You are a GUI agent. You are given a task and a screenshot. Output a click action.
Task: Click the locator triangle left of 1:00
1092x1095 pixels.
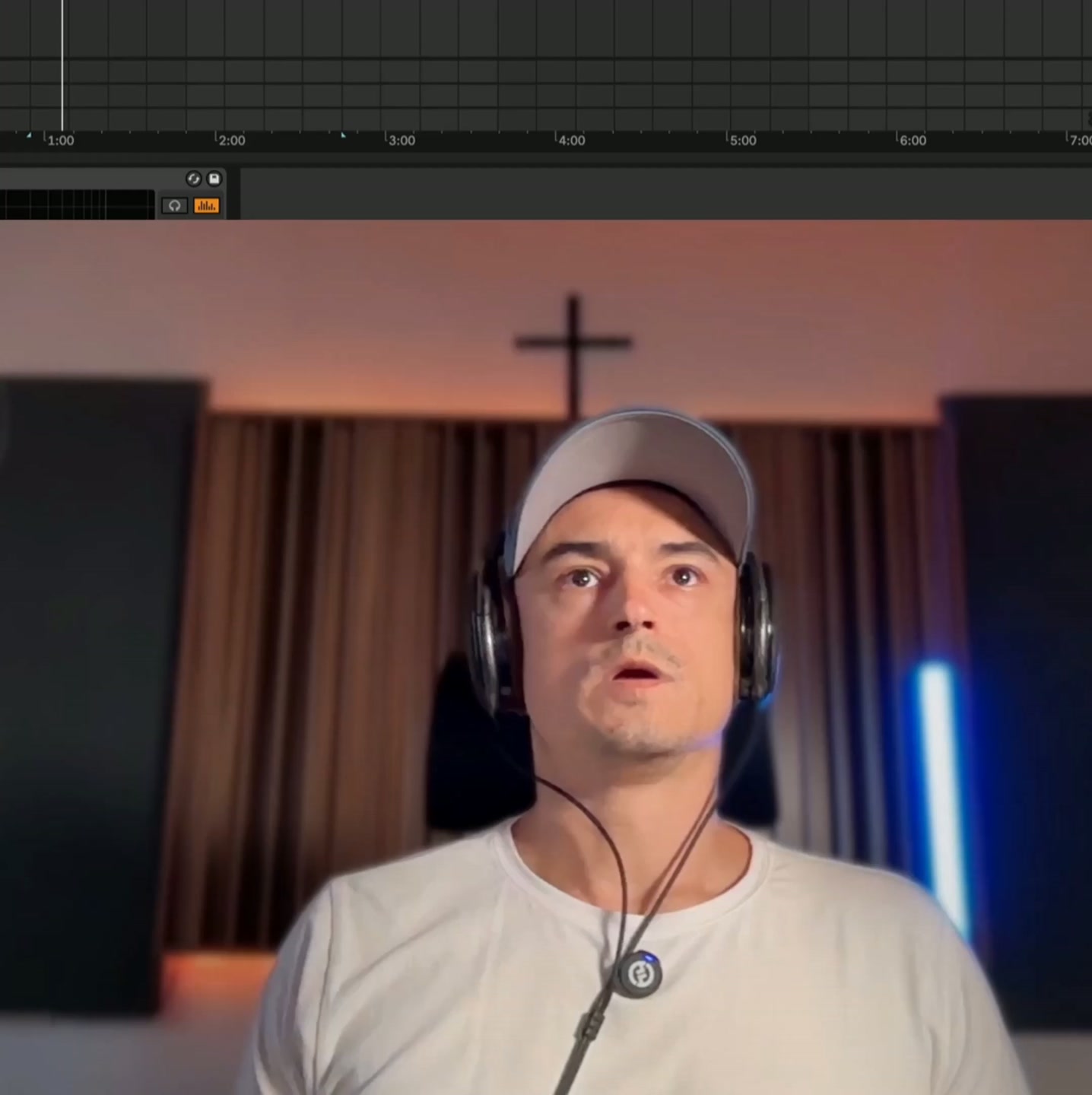29,135
